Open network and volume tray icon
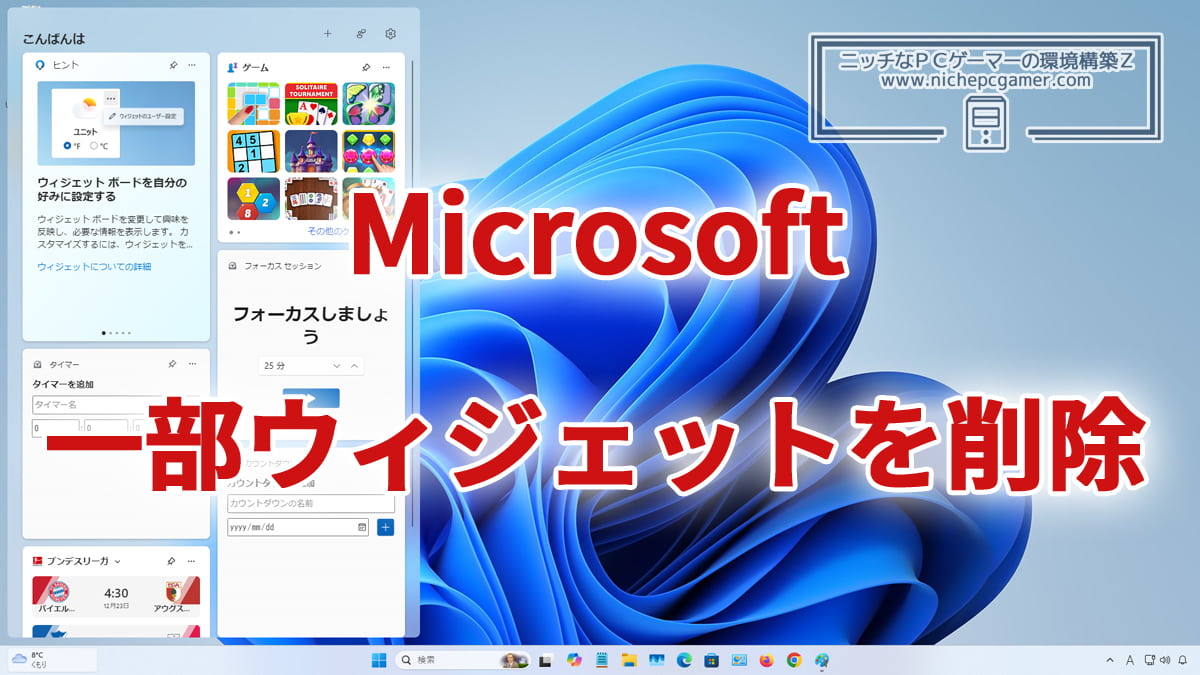The image size is (1200, 675). coord(1156,660)
